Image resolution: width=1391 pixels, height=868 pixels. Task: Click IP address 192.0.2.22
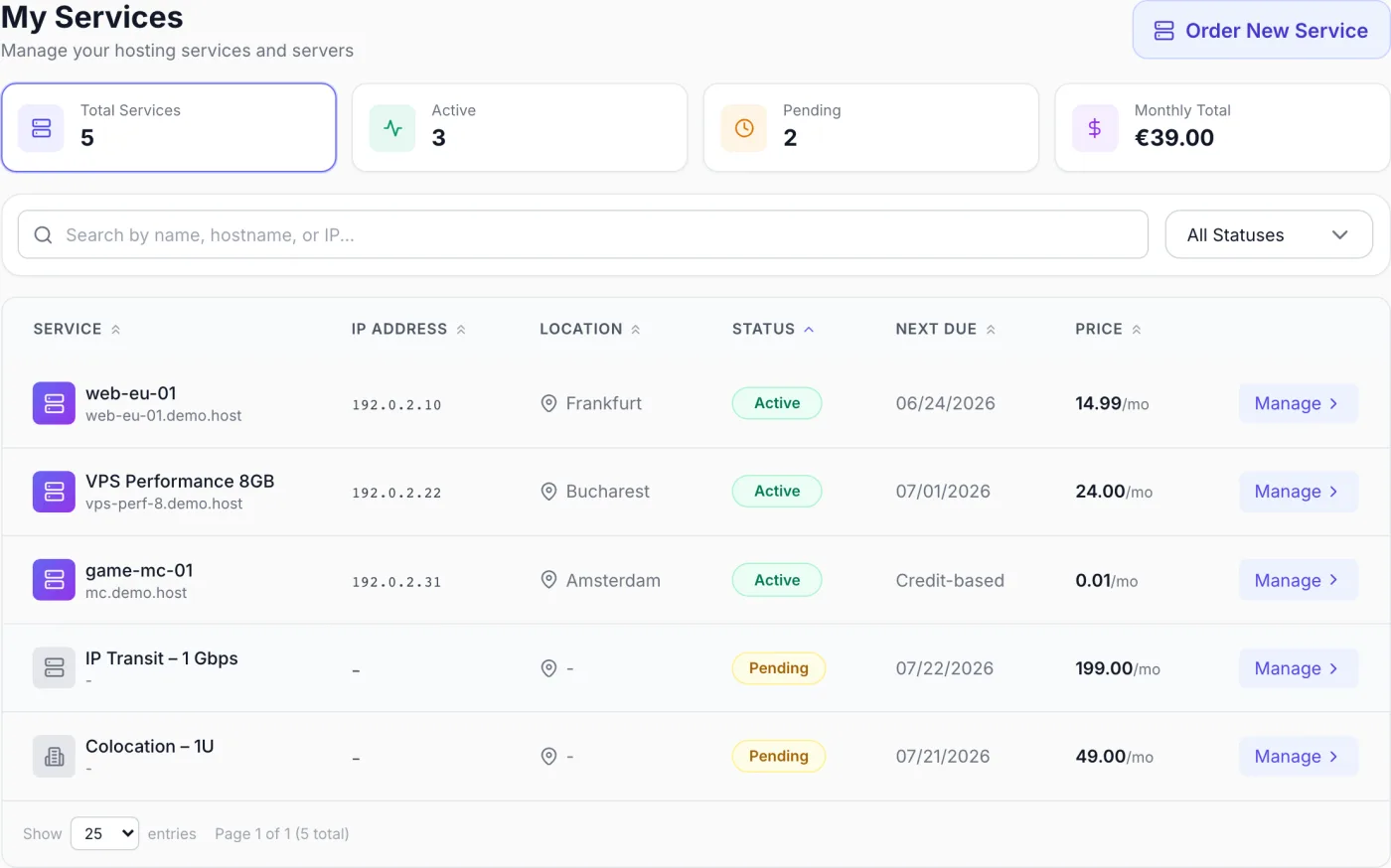pos(396,493)
